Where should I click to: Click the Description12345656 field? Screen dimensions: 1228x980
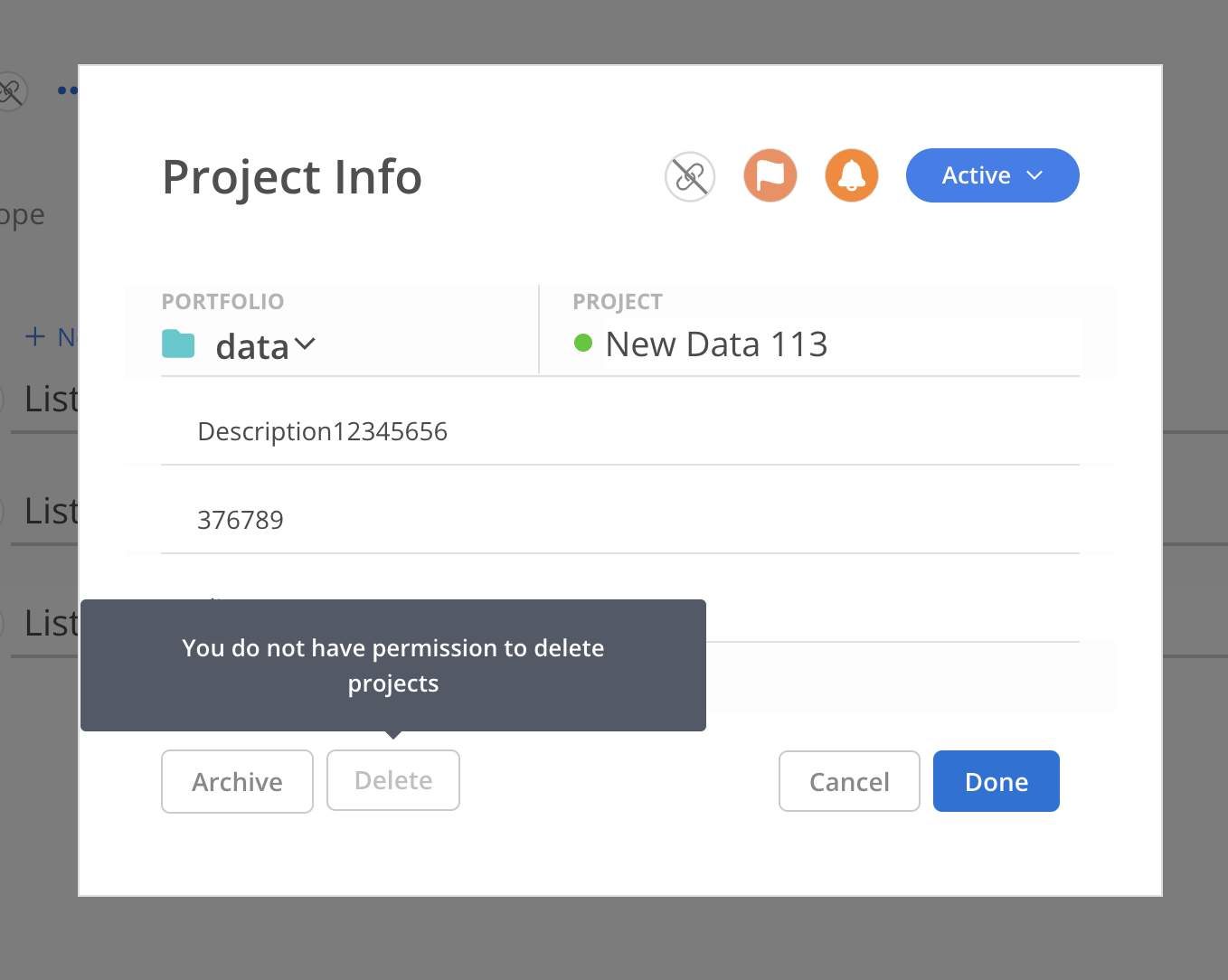(322, 432)
